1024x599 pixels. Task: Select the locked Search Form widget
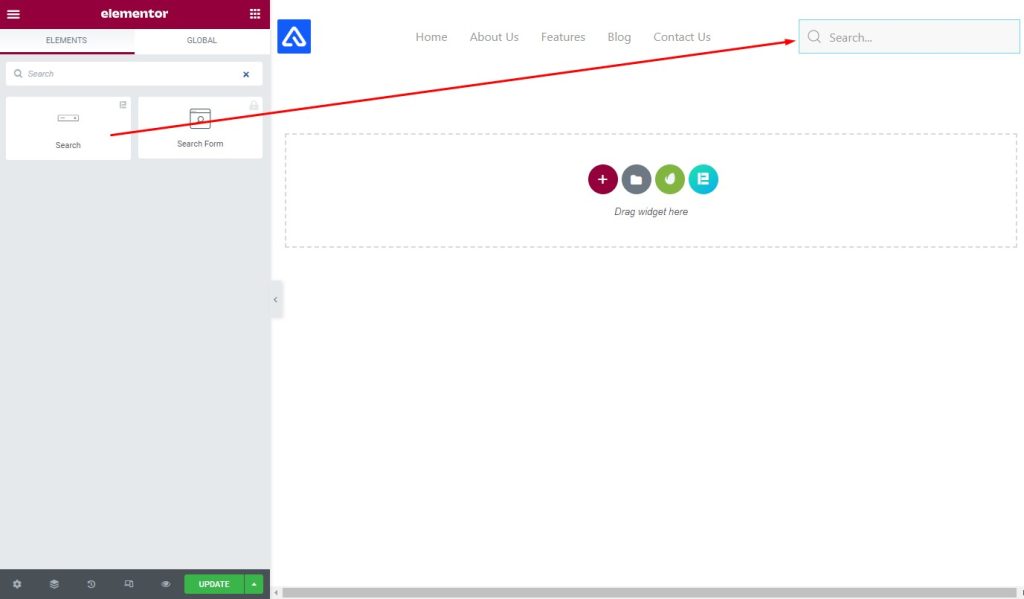200,127
